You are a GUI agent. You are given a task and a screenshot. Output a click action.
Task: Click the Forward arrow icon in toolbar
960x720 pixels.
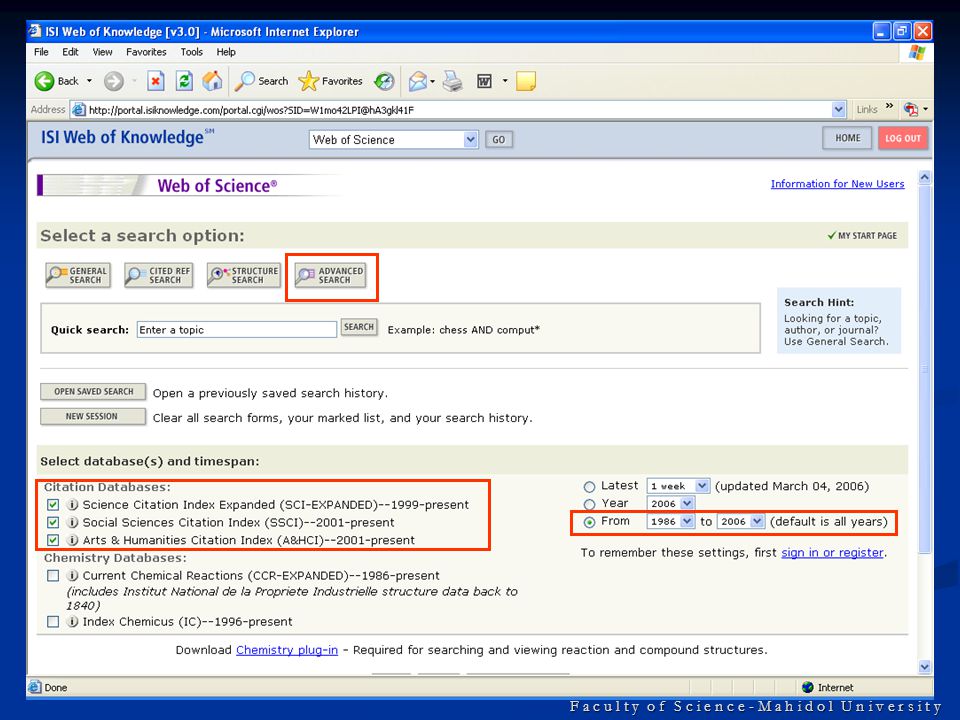(113, 81)
